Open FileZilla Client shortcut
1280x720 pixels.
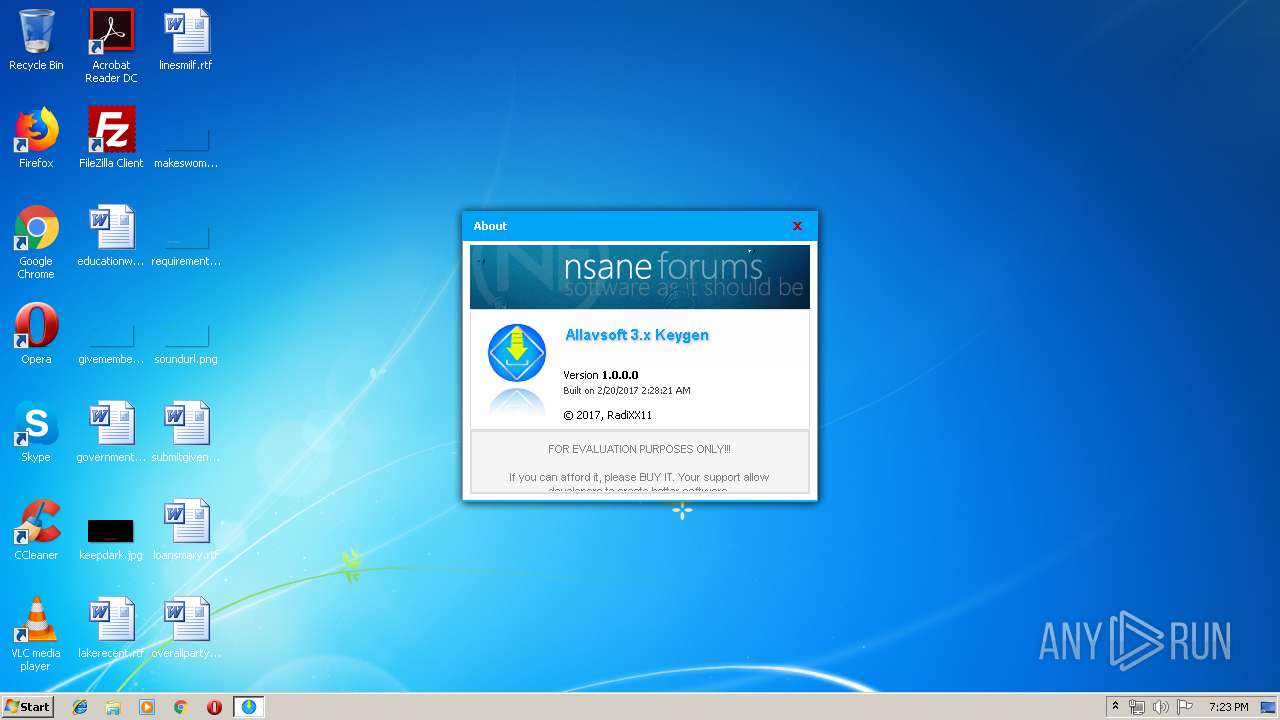[x=111, y=138]
